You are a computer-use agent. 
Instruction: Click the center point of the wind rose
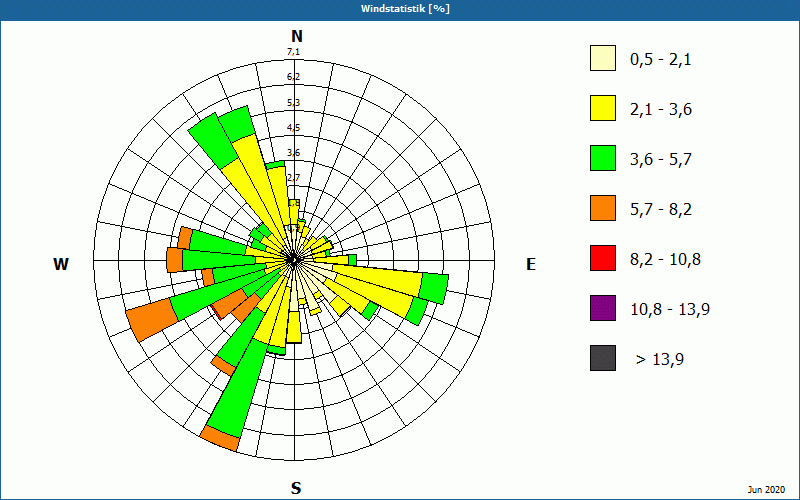click(x=294, y=260)
